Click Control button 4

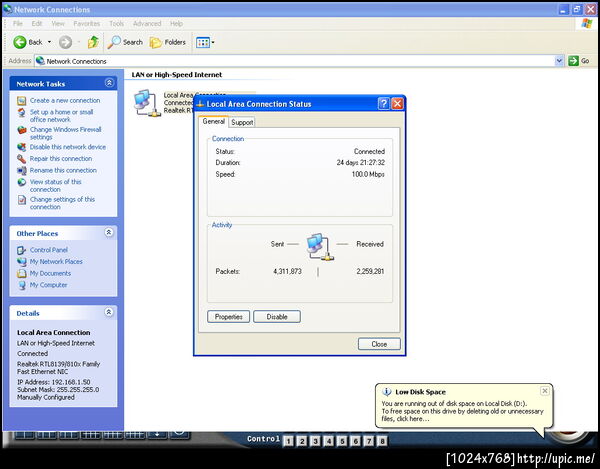coord(329,441)
